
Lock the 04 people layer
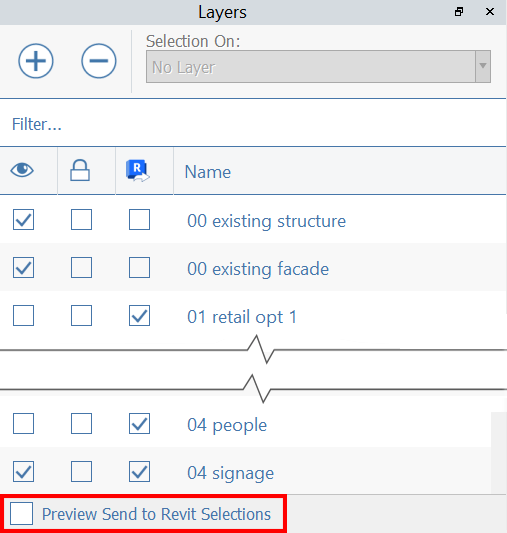point(81,424)
